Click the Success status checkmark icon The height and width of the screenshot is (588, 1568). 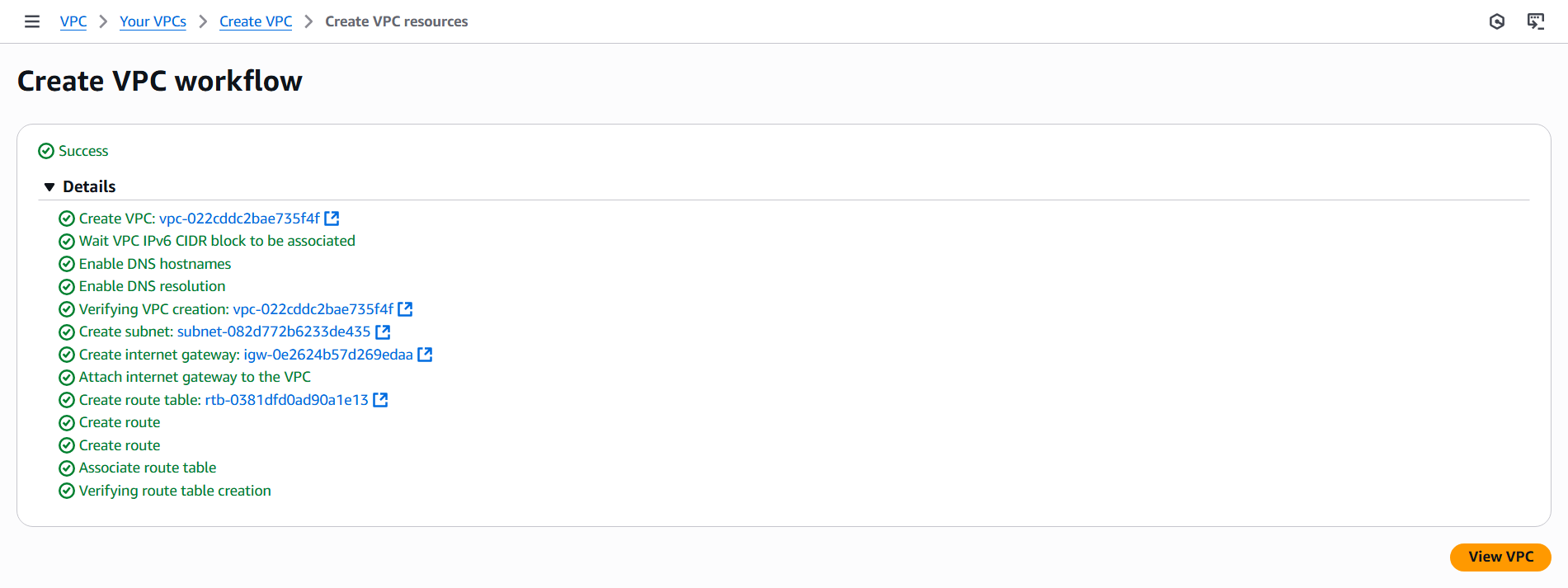[x=46, y=151]
